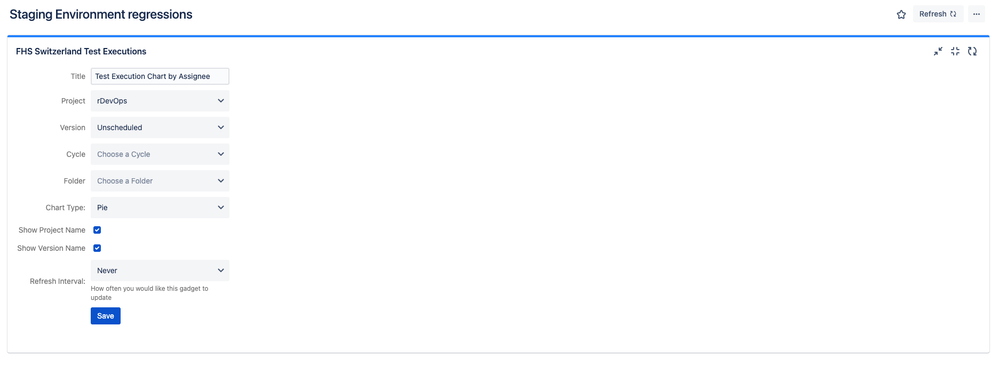Collapse the gadget with four-corner icon

[955, 51]
